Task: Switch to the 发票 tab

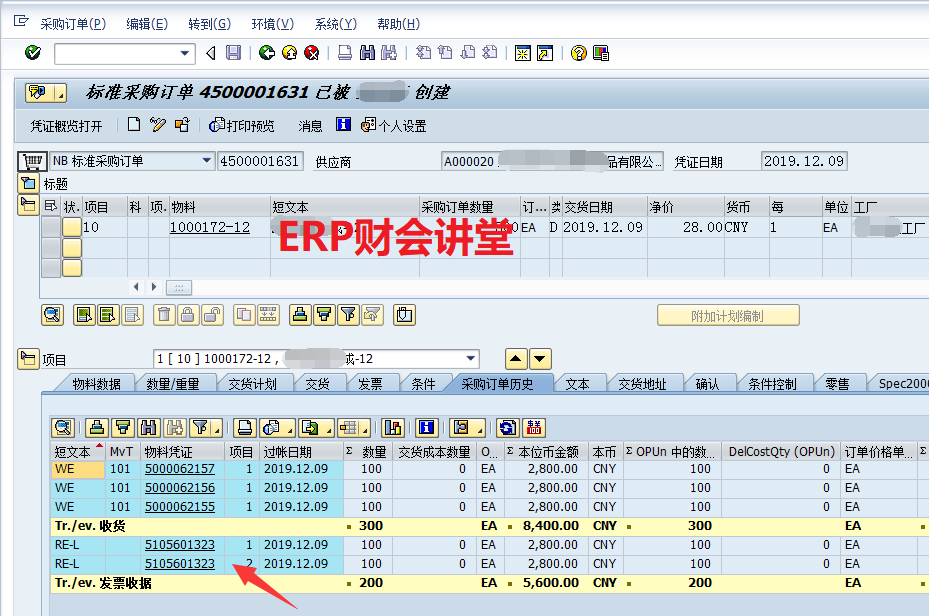Action: click(x=370, y=383)
